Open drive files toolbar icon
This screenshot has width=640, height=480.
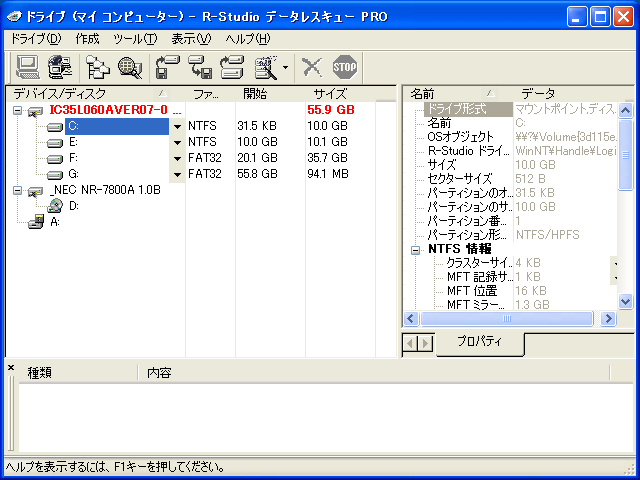pos(98,67)
